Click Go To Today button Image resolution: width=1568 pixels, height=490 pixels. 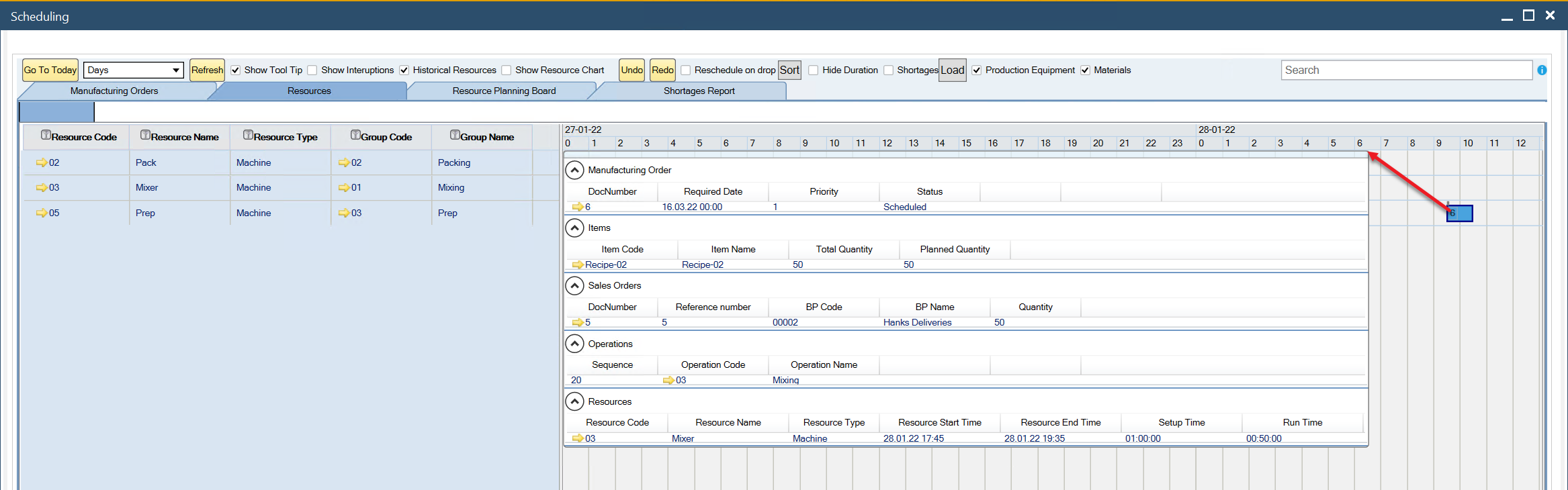50,70
